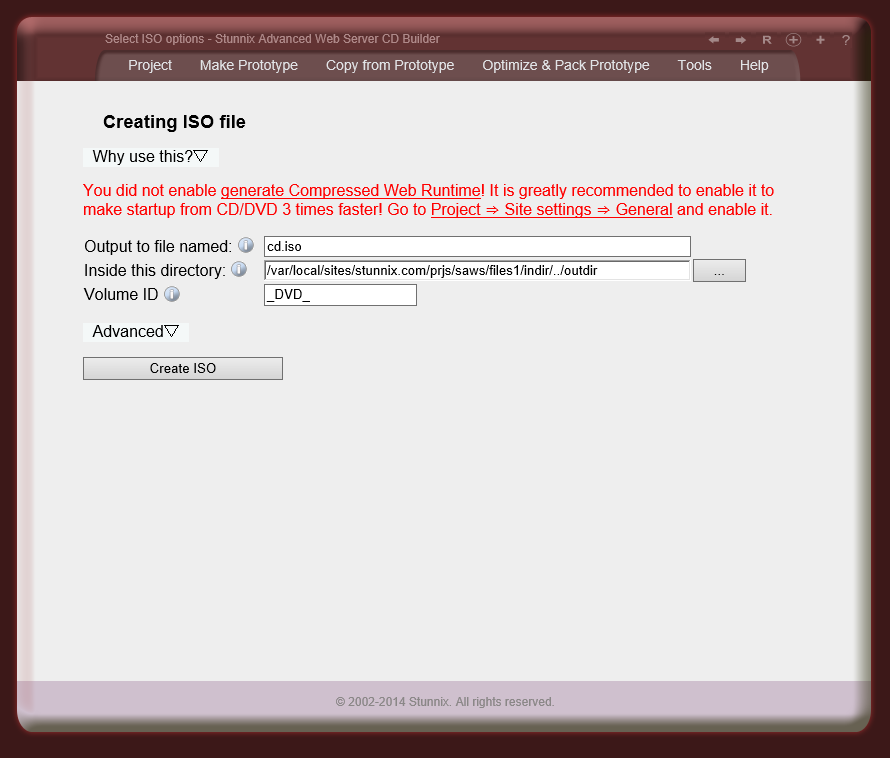Click the R reload icon
The height and width of the screenshot is (758, 890).
coord(766,40)
